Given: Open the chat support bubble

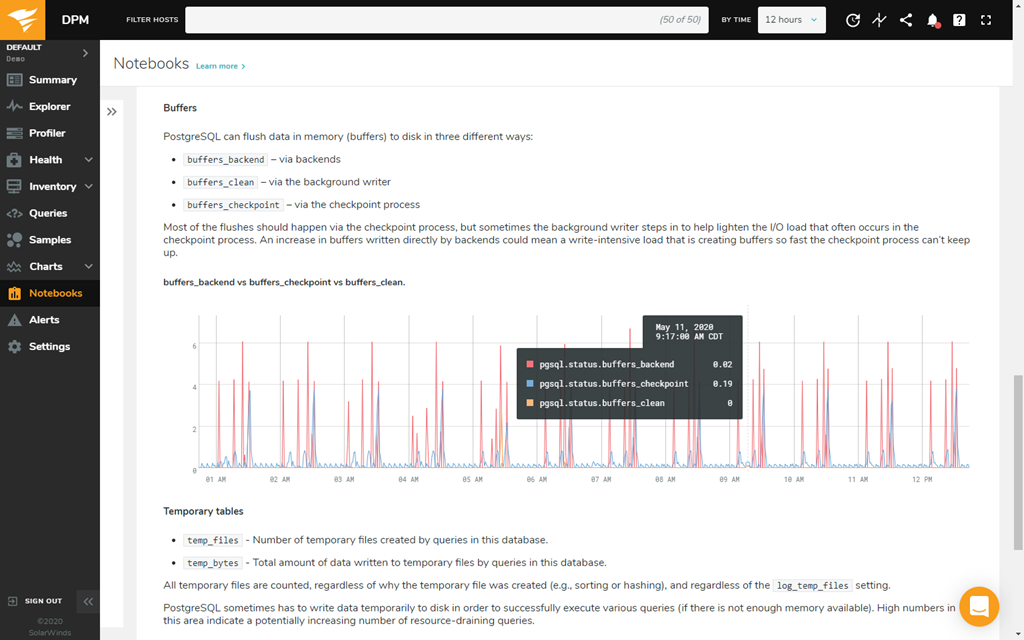Looking at the screenshot, I should tap(979, 606).
